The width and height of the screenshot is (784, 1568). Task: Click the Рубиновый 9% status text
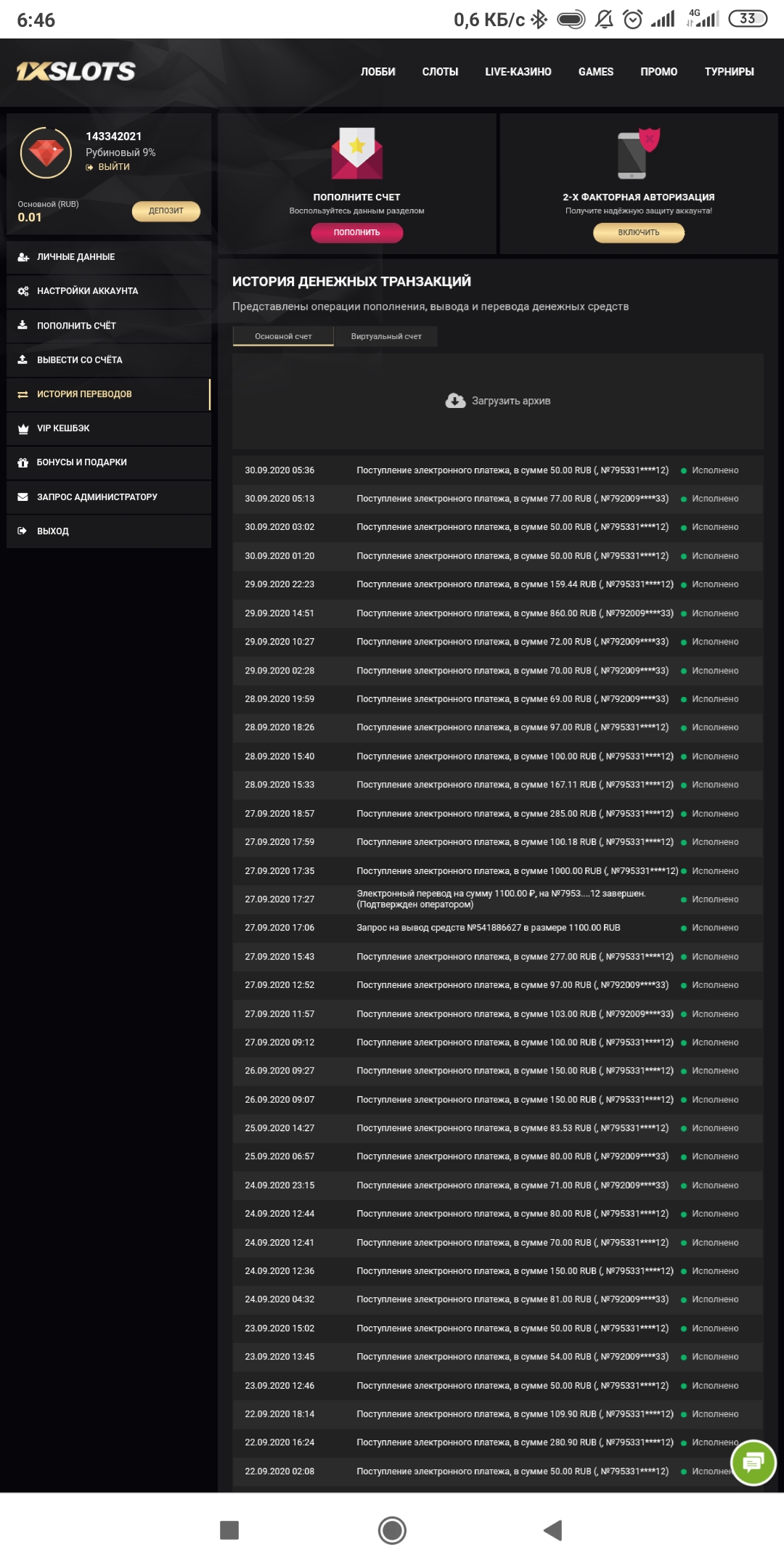pos(121,152)
